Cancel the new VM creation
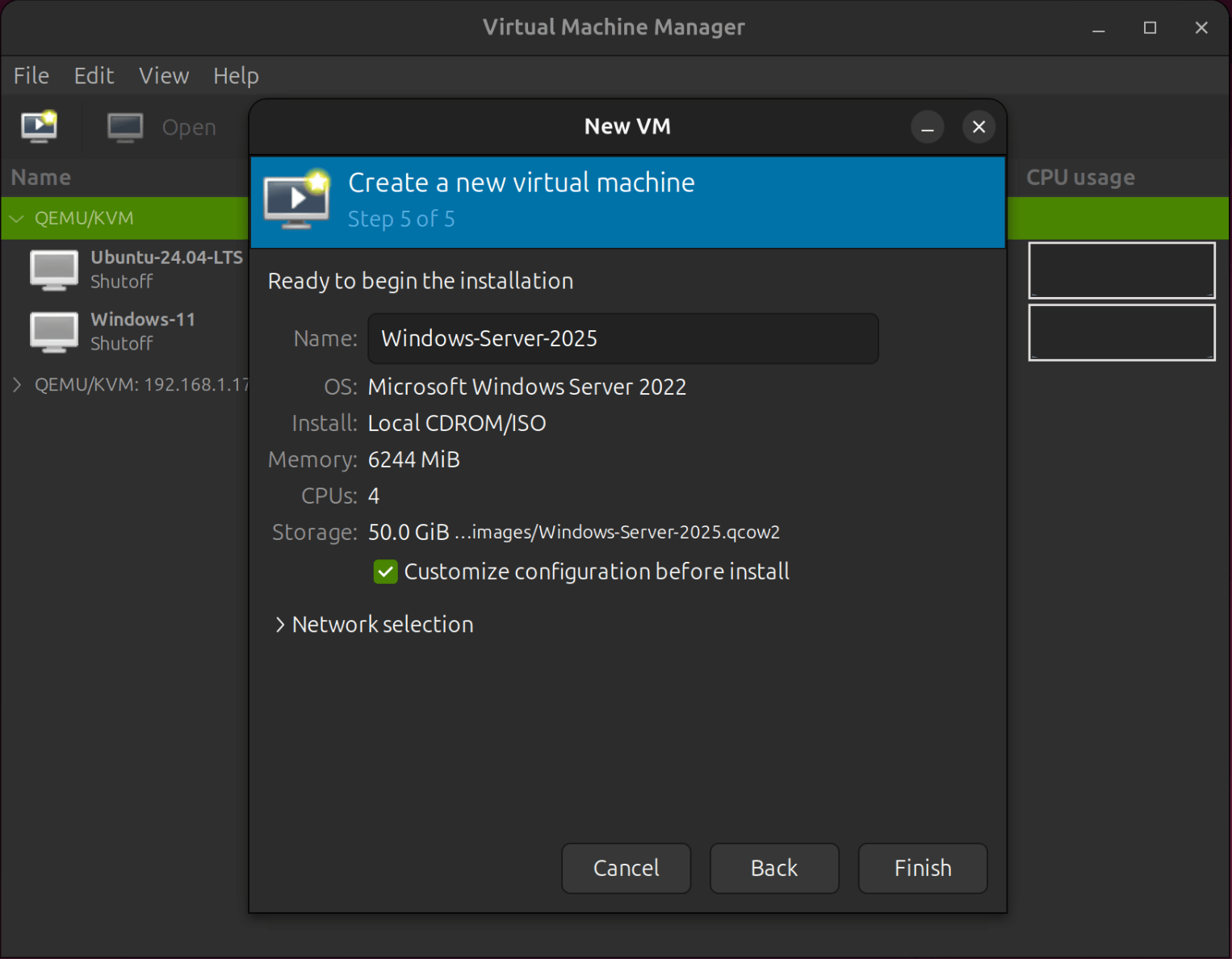Viewport: 1232px width, 959px height. [626, 868]
